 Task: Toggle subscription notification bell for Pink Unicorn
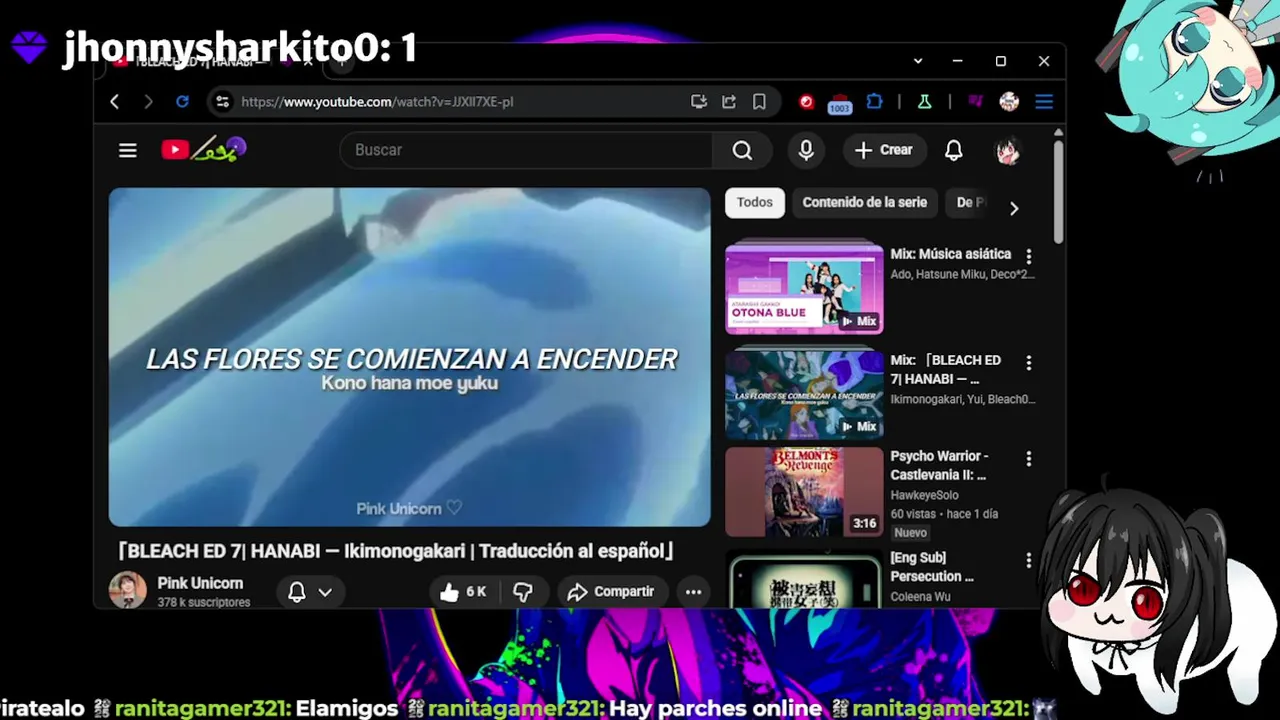(x=297, y=592)
